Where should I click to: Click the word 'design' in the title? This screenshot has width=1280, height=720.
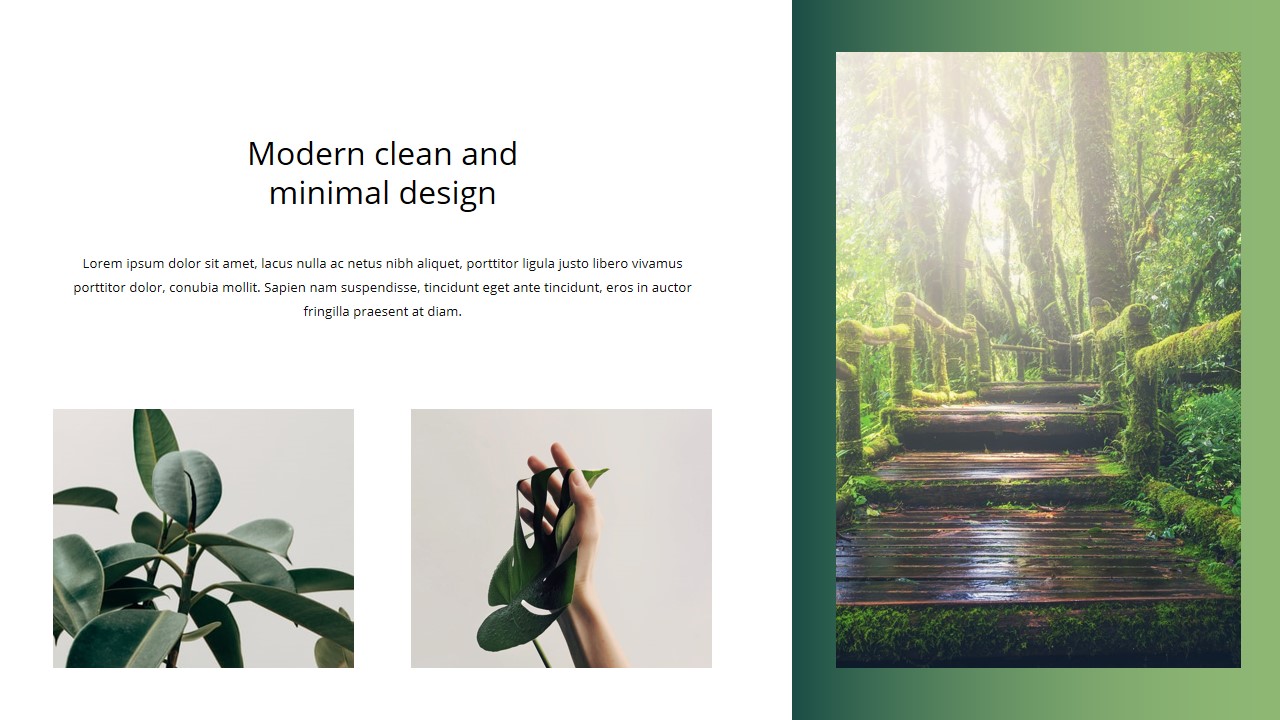point(447,194)
